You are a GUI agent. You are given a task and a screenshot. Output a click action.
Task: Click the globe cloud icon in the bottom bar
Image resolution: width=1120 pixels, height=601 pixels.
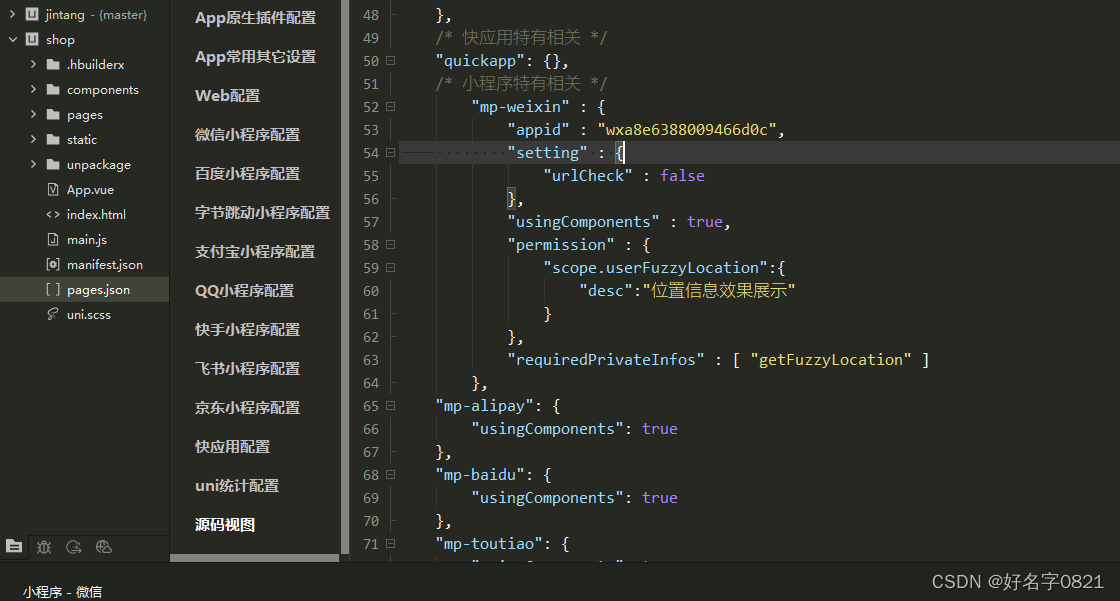[x=104, y=547]
